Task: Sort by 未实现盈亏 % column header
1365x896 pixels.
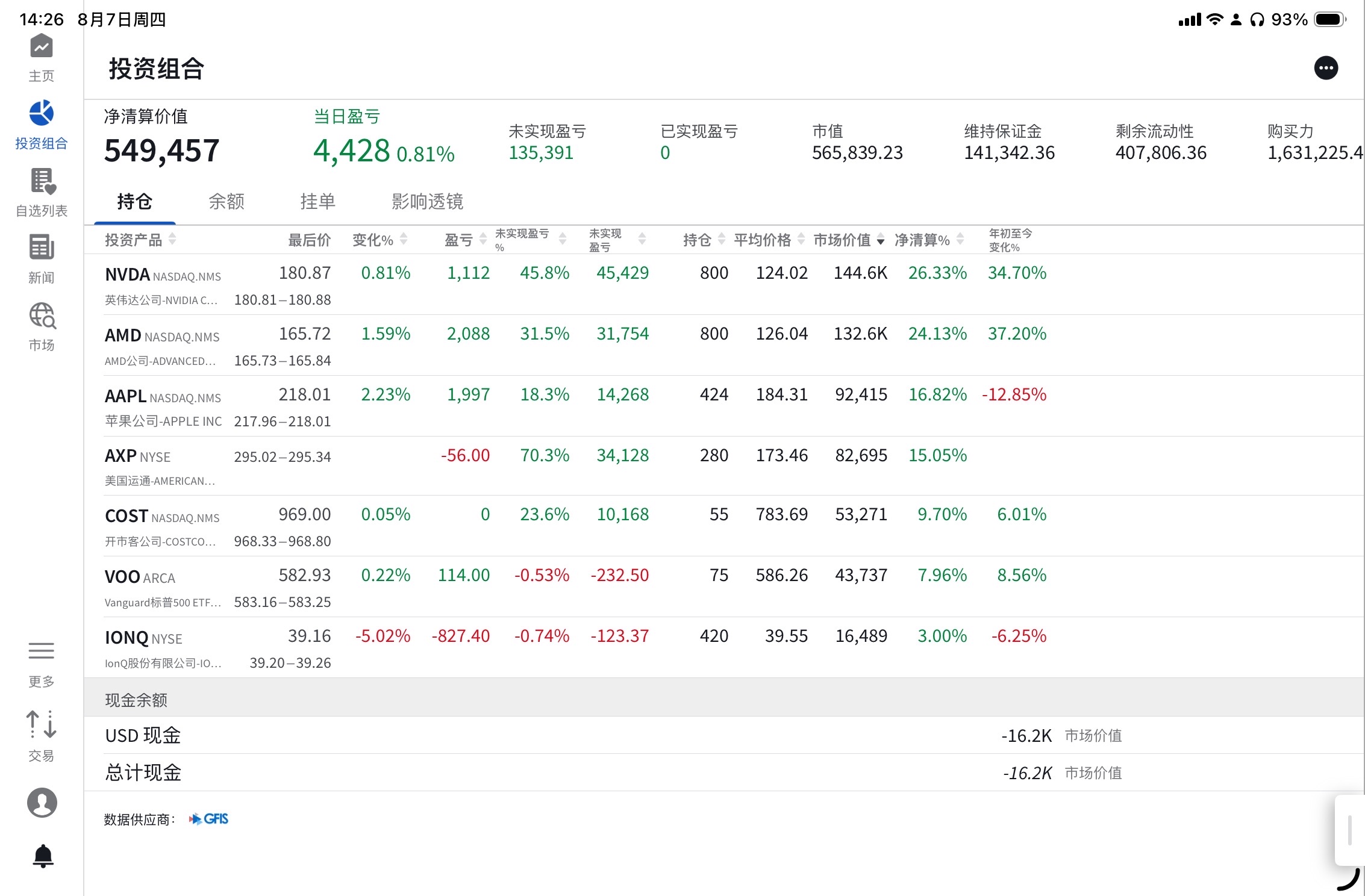Action: coord(531,240)
